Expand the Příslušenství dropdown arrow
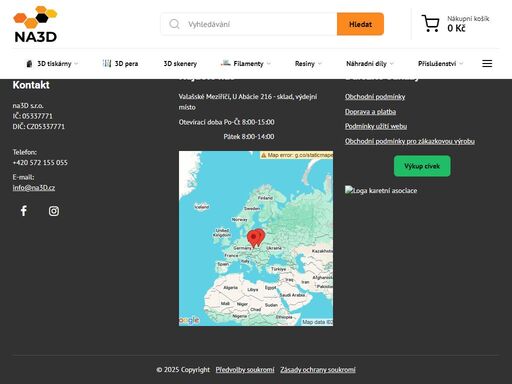 tap(461, 64)
